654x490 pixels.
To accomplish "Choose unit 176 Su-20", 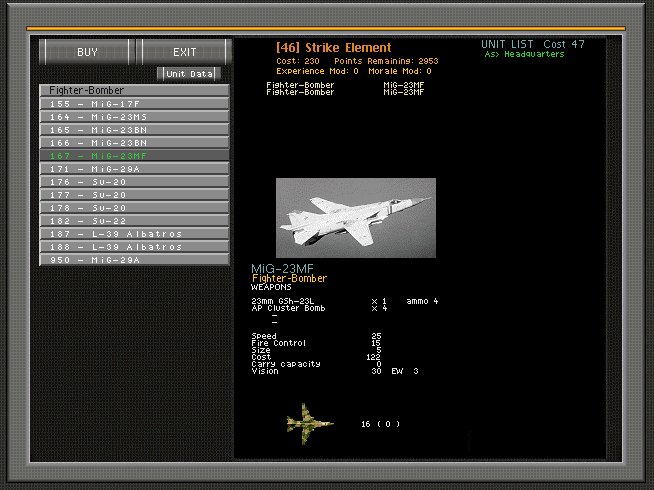I will (x=134, y=181).
